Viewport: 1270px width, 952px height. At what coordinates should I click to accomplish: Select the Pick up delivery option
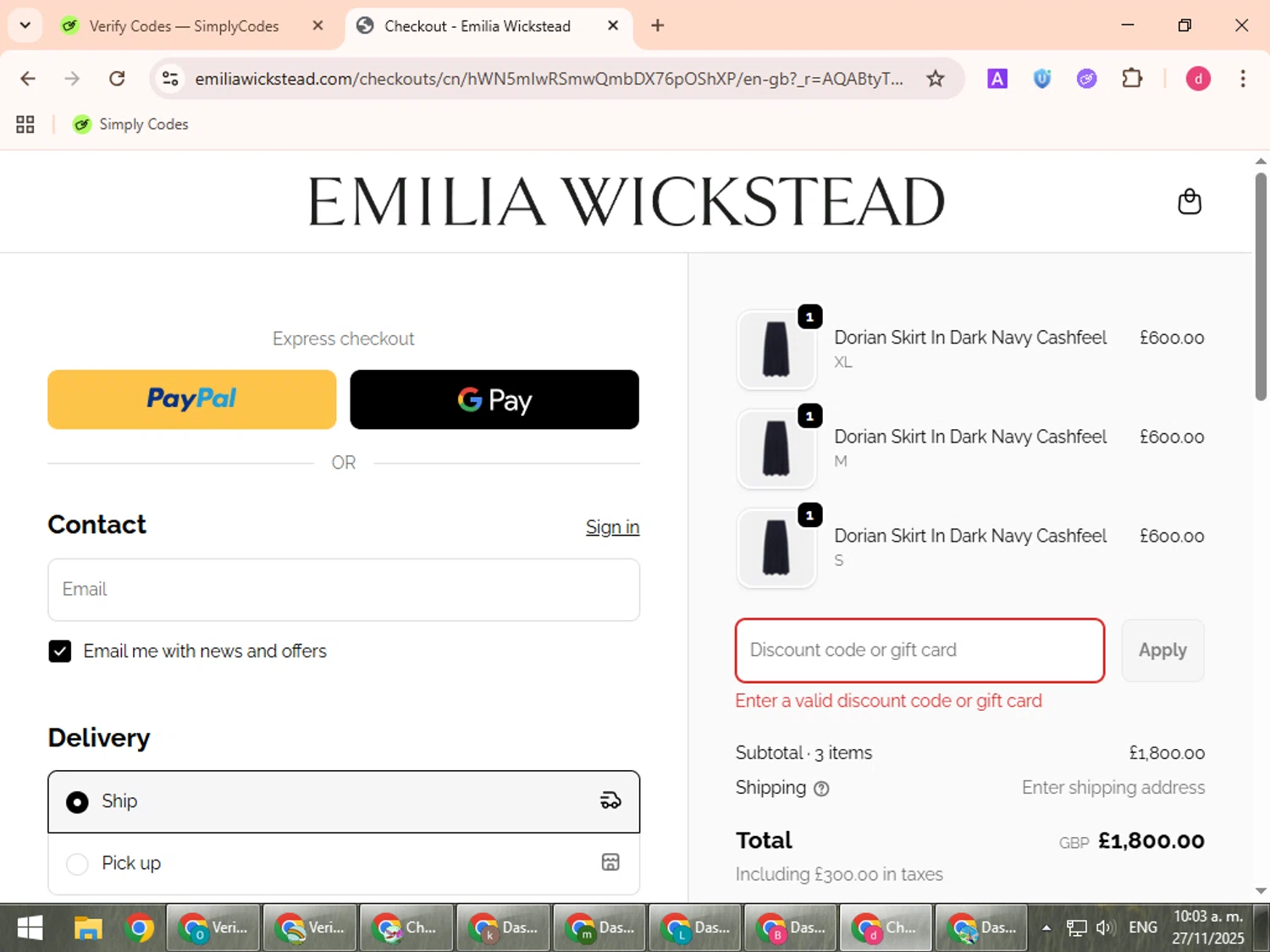[344, 863]
